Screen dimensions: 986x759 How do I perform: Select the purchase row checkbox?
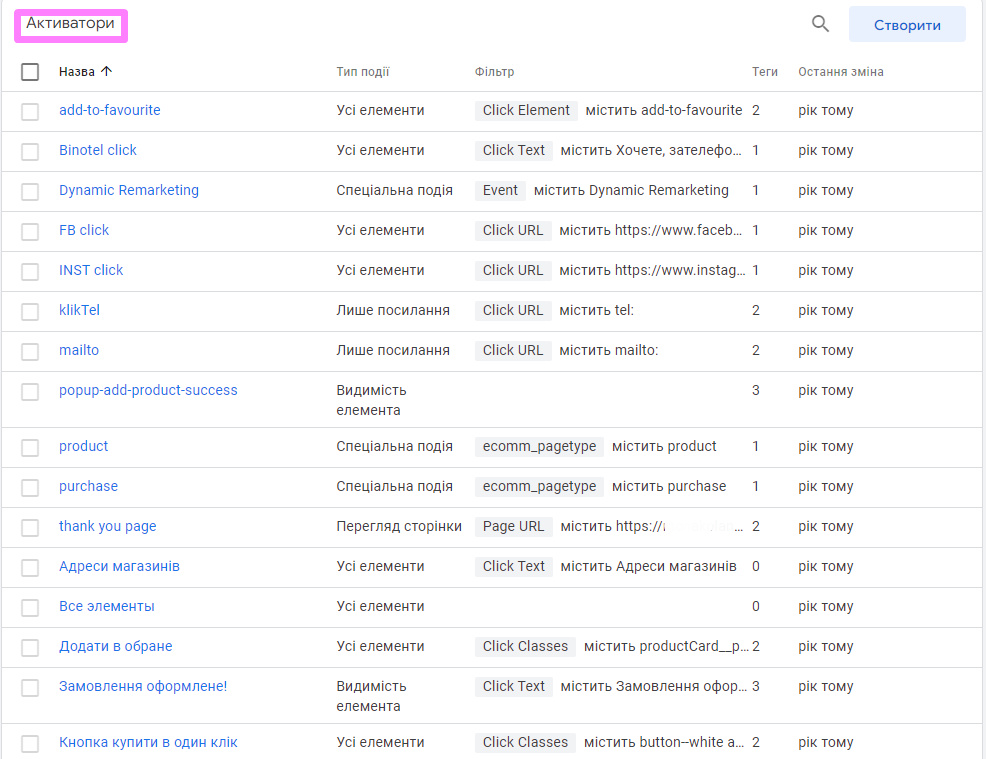pos(30,487)
